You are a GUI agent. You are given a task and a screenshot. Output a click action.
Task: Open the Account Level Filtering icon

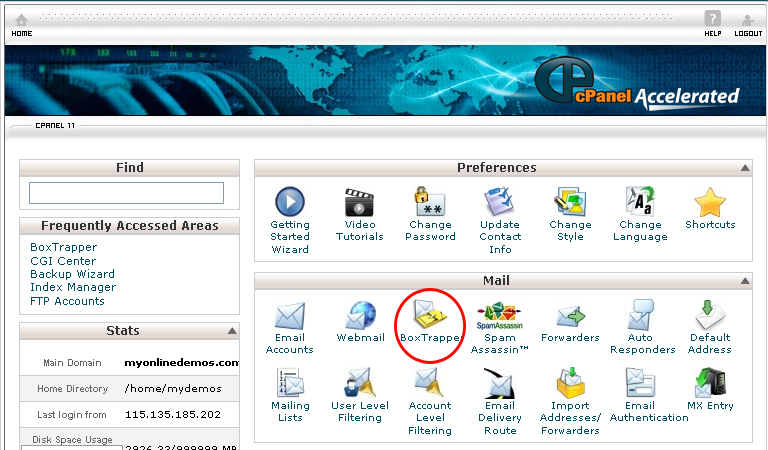click(x=430, y=382)
